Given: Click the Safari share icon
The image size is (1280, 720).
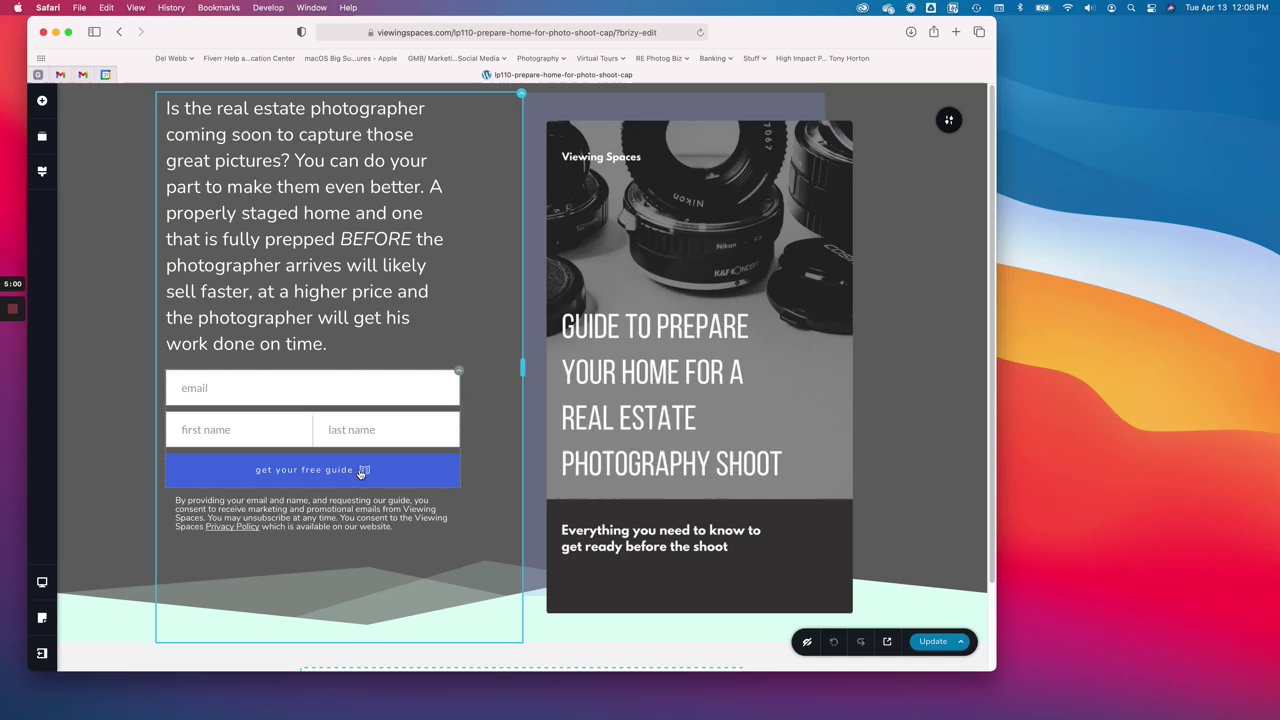Looking at the screenshot, I should coord(933,32).
